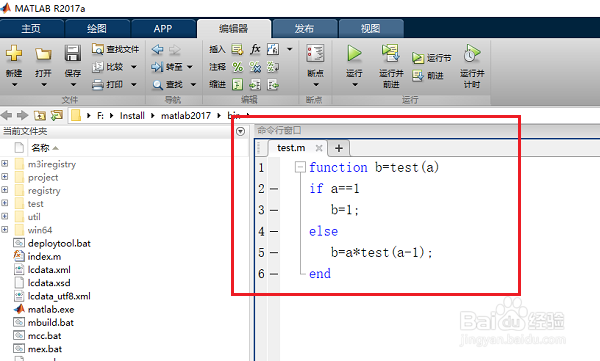Navigate back with the blue left arrow
This screenshot has height=361, width=600.
[x=157, y=49]
